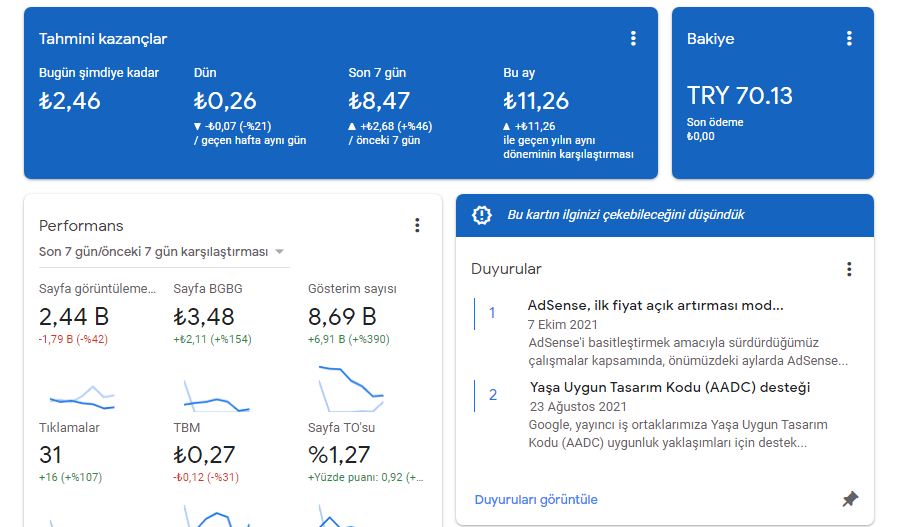Viewport: 898px width, 527px height.
Task: Open the Duyurular card three-dot menu
Action: pos(849,269)
